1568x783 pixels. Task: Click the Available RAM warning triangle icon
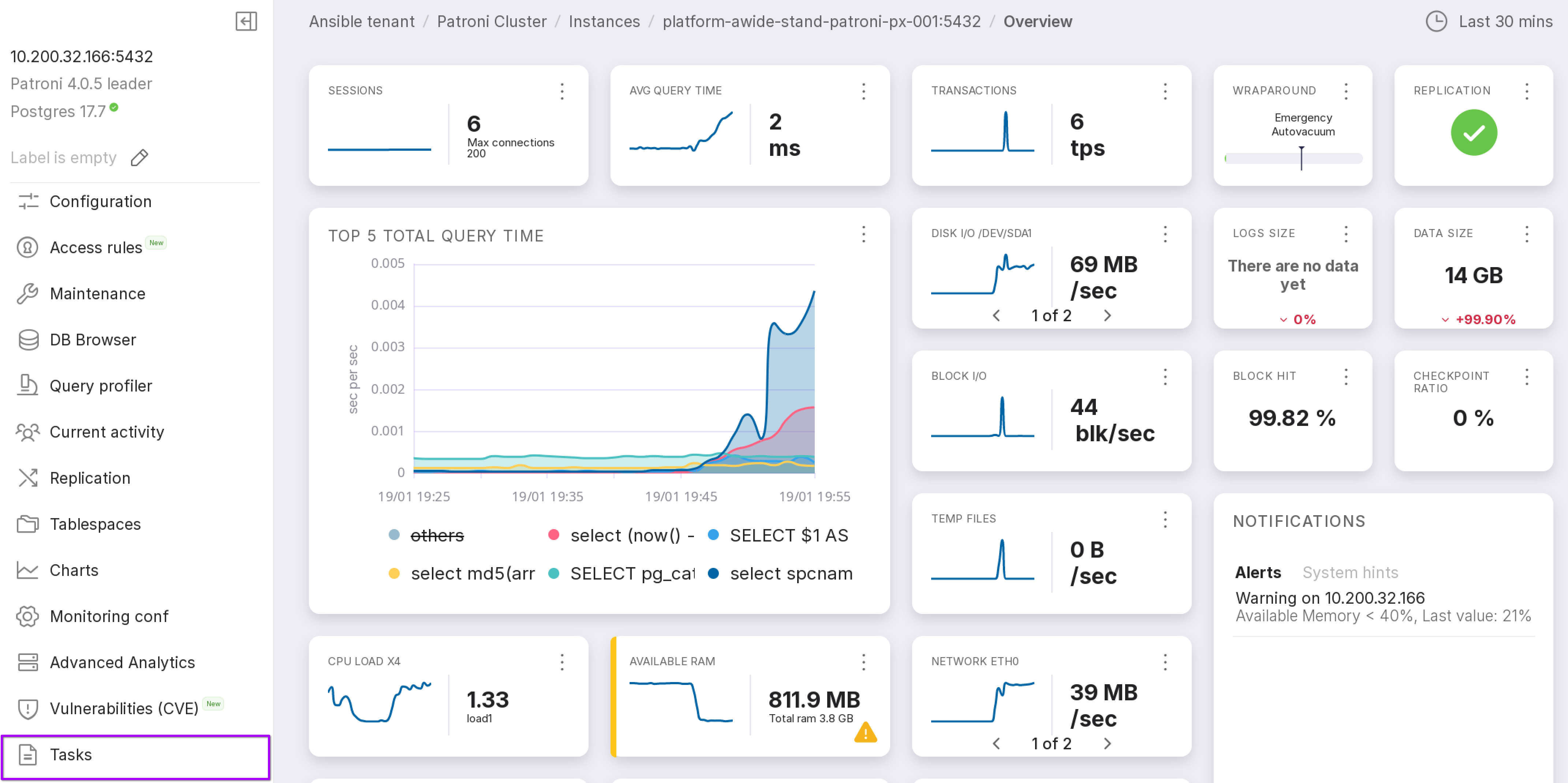(x=865, y=733)
